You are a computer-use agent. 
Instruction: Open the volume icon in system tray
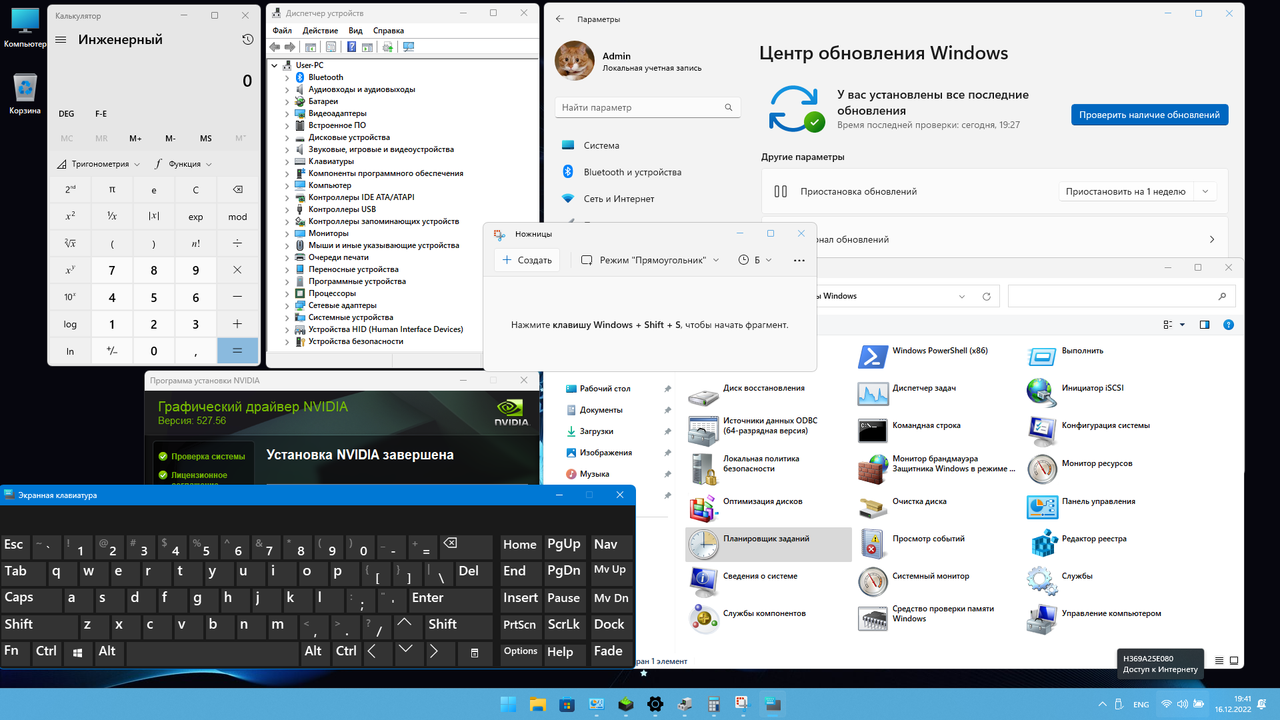pyautogui.click(x=1183, y=705)
